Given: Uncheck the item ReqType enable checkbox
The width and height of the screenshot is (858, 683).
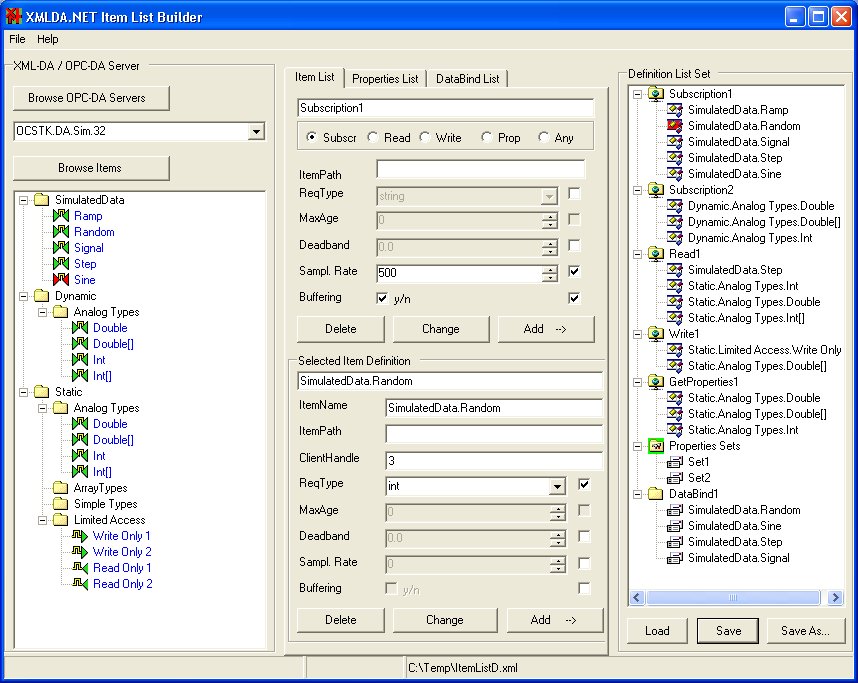Looking at the screenshot, I should (584, 484).
